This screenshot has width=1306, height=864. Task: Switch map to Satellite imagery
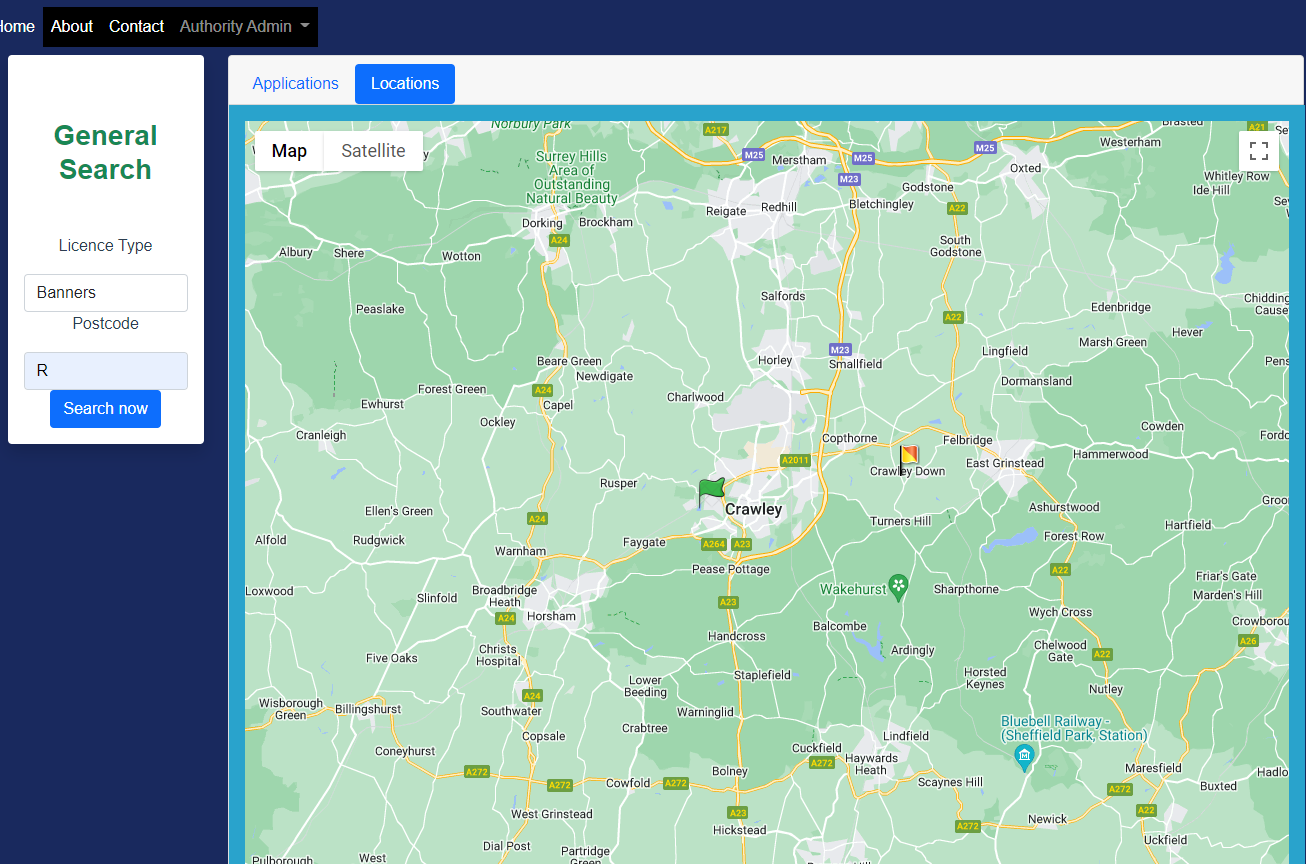click(x=373, y=151)
